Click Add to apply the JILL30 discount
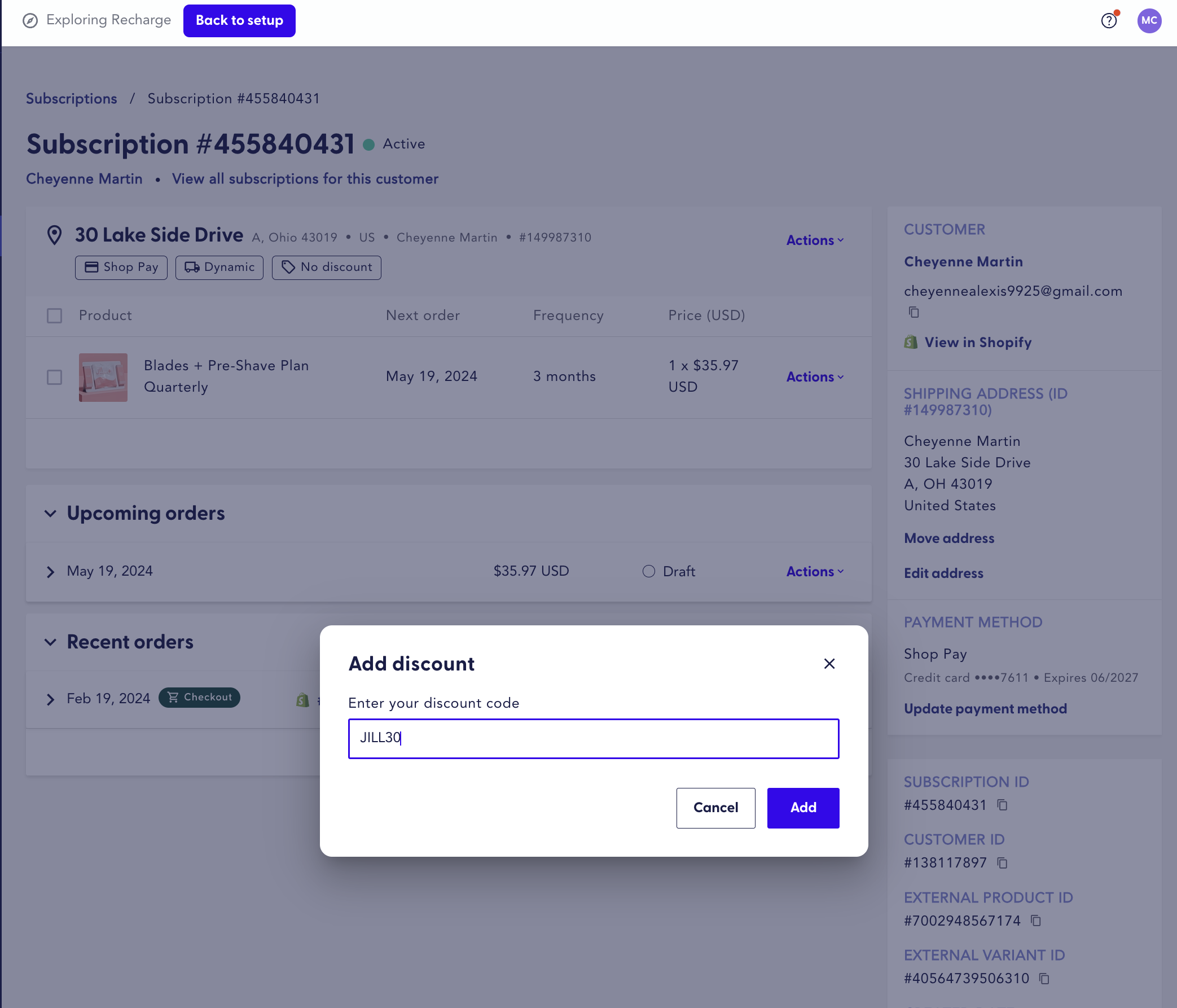 point(803,808)
